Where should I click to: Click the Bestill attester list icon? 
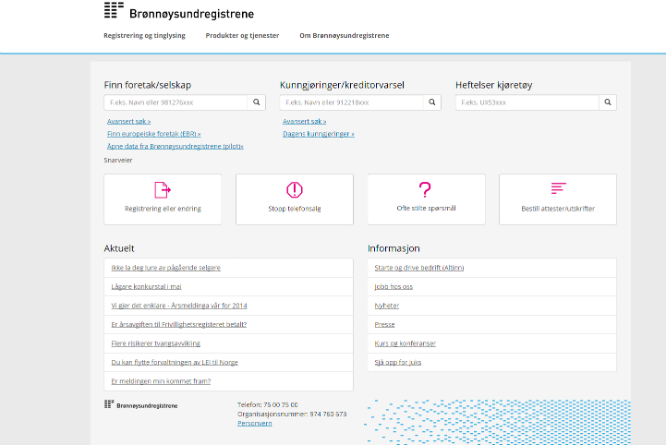(558, 188)
